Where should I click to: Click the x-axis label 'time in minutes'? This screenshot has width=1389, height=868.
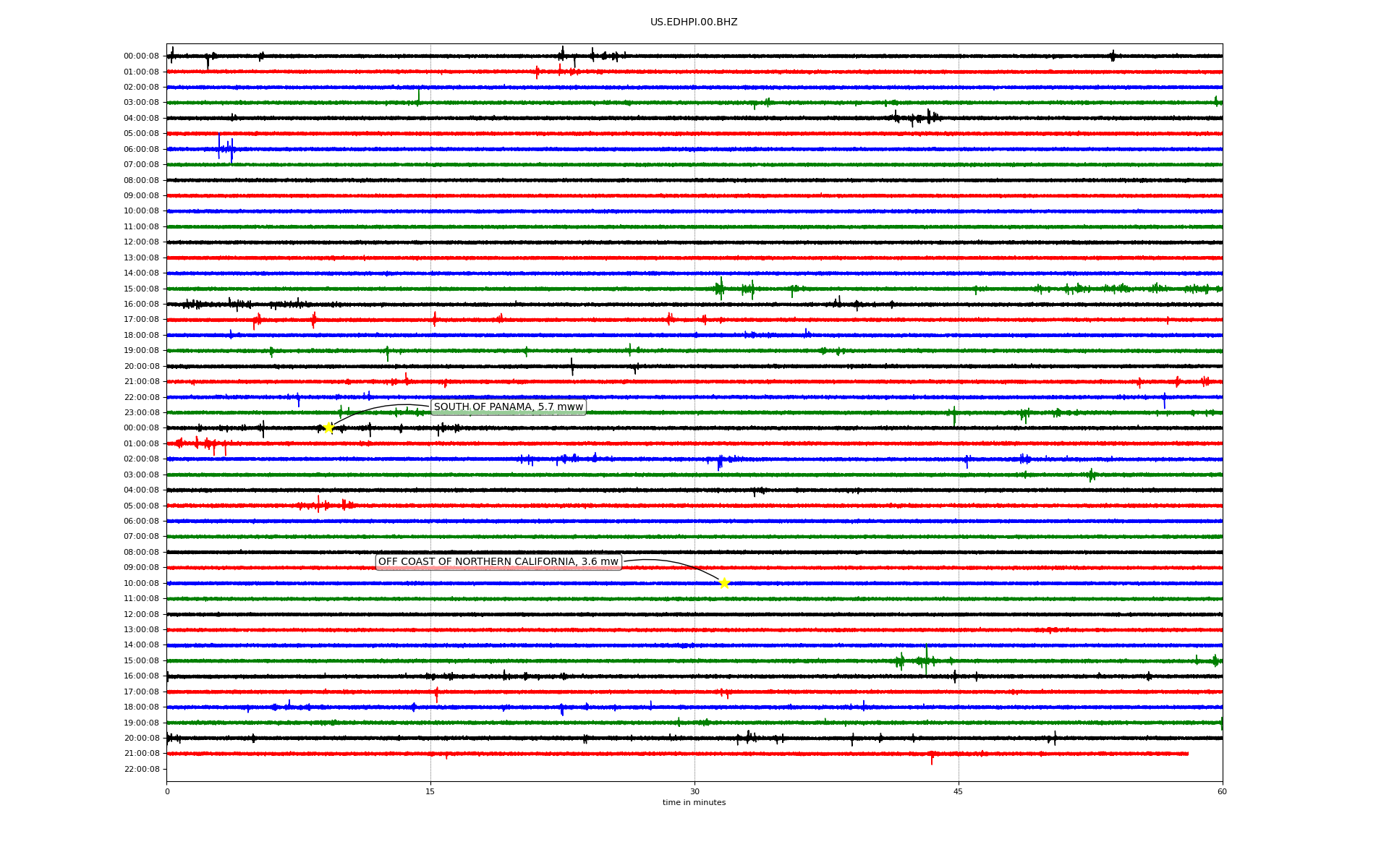[x=694, y=802]
